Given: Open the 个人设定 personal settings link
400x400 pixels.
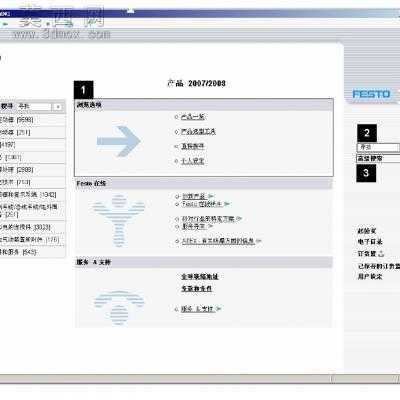Looking at the screenshot, I should pos(192,161).
